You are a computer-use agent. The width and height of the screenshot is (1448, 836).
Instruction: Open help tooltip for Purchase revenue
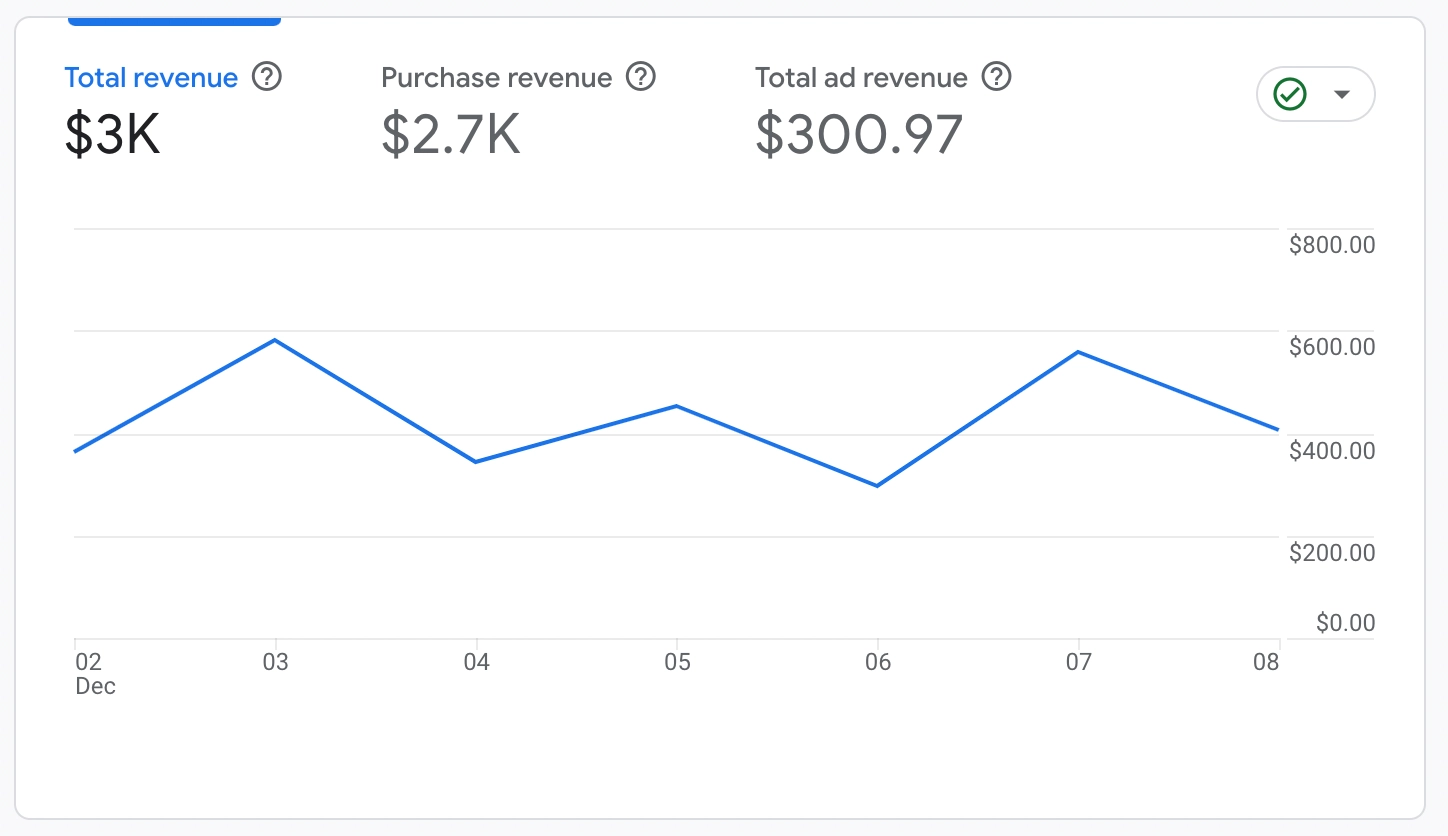640,77
